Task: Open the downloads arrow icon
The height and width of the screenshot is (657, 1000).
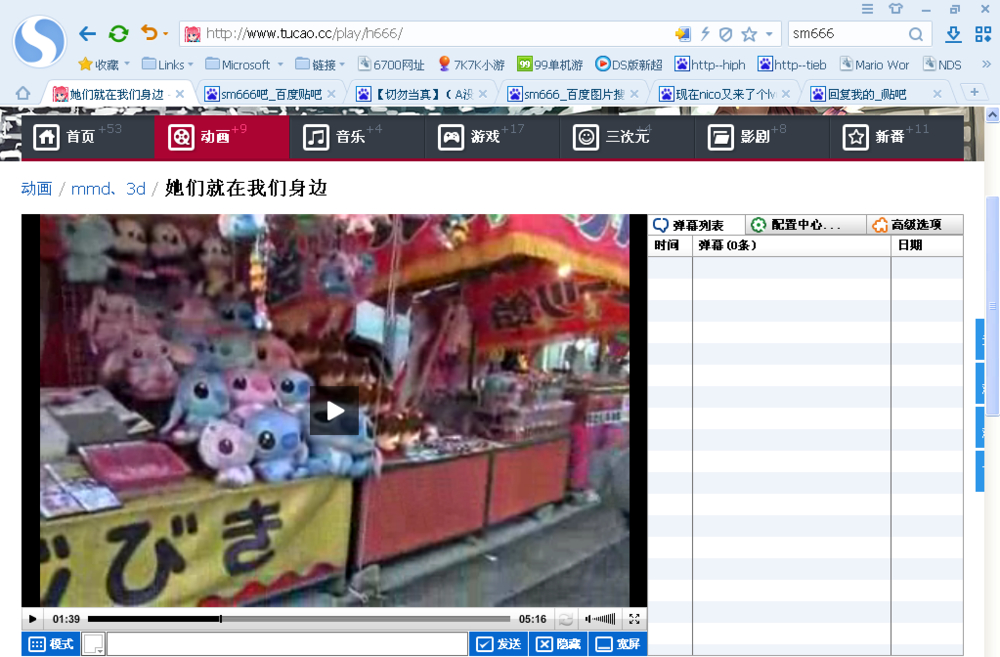Action: tap(953, 34)
